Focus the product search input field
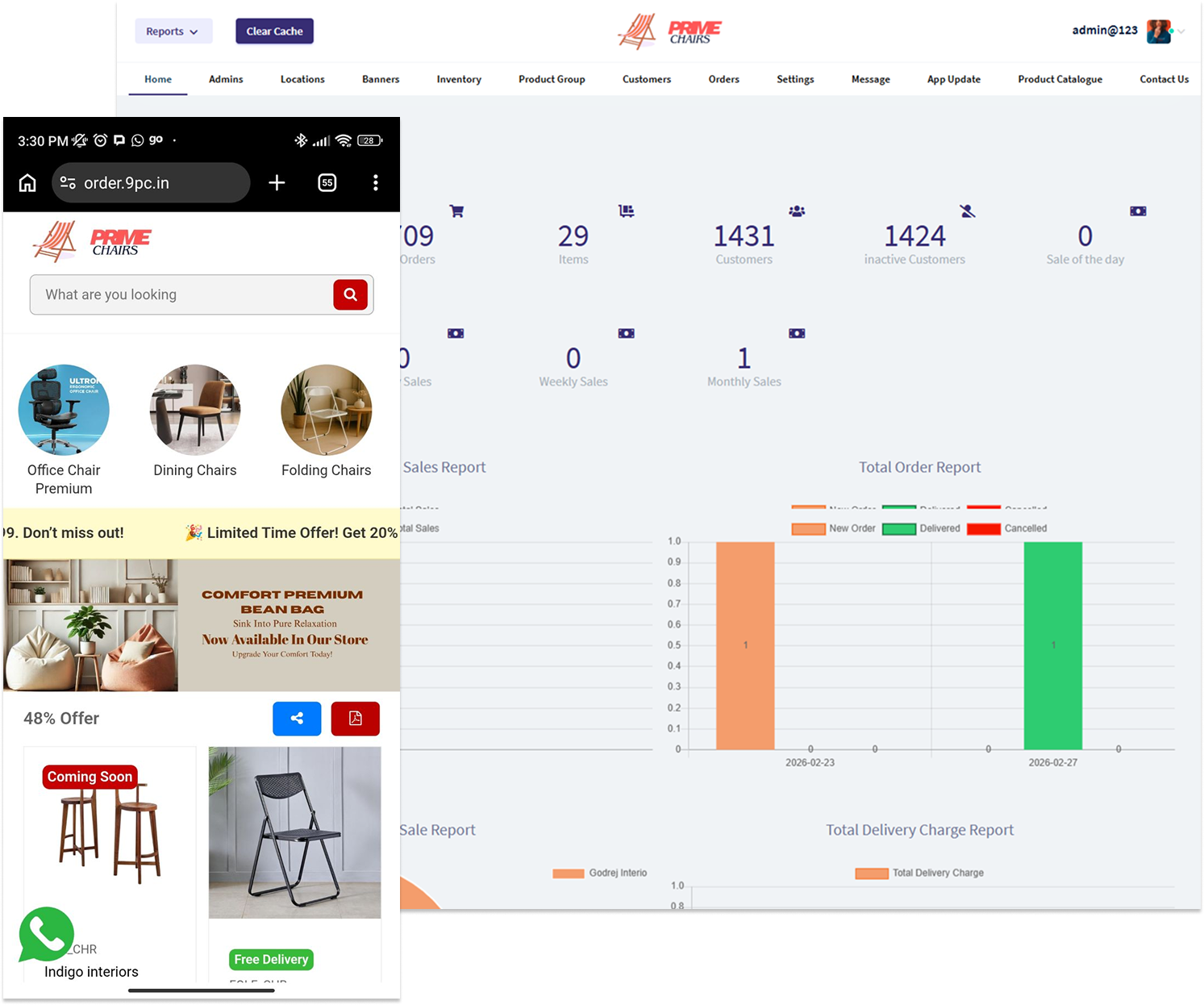Image resolution: width=1204 pixels, height=1005 pixels. point(181,294)
